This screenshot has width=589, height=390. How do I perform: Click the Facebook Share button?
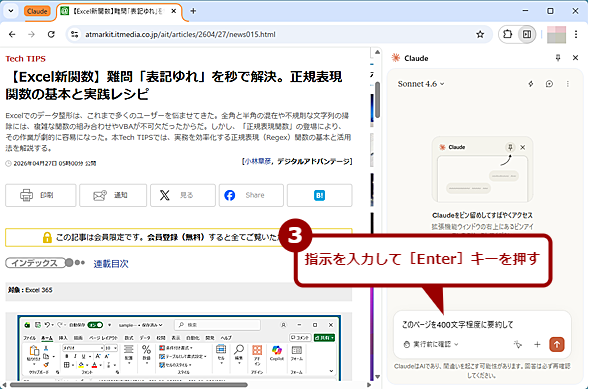251,195
